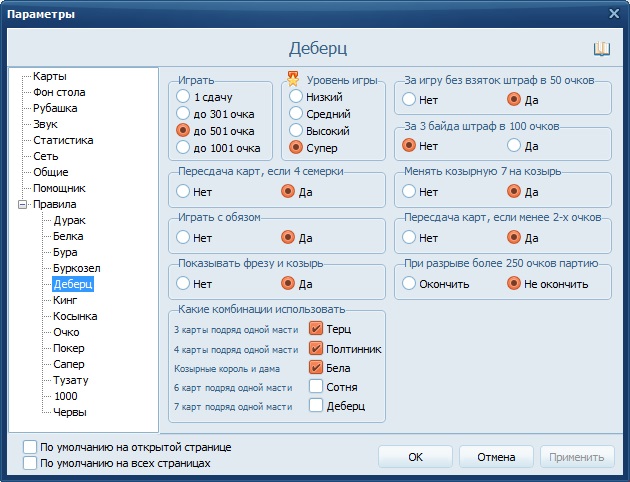Enable the Сотня combination checkbox
The width and height of the screenshot is (630, 482).
[x=316, y=386]
